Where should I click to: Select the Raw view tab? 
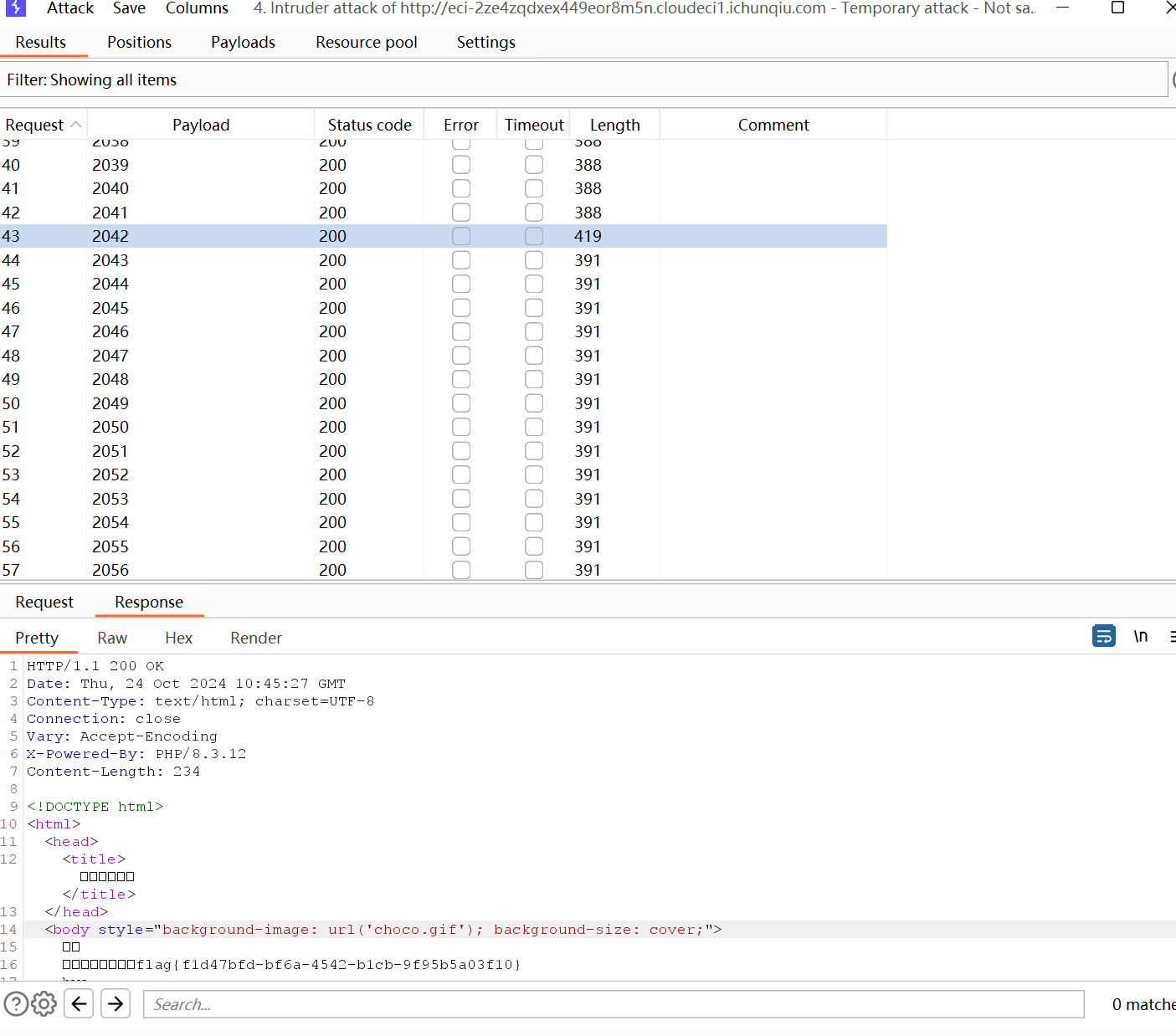coord(112,638)
